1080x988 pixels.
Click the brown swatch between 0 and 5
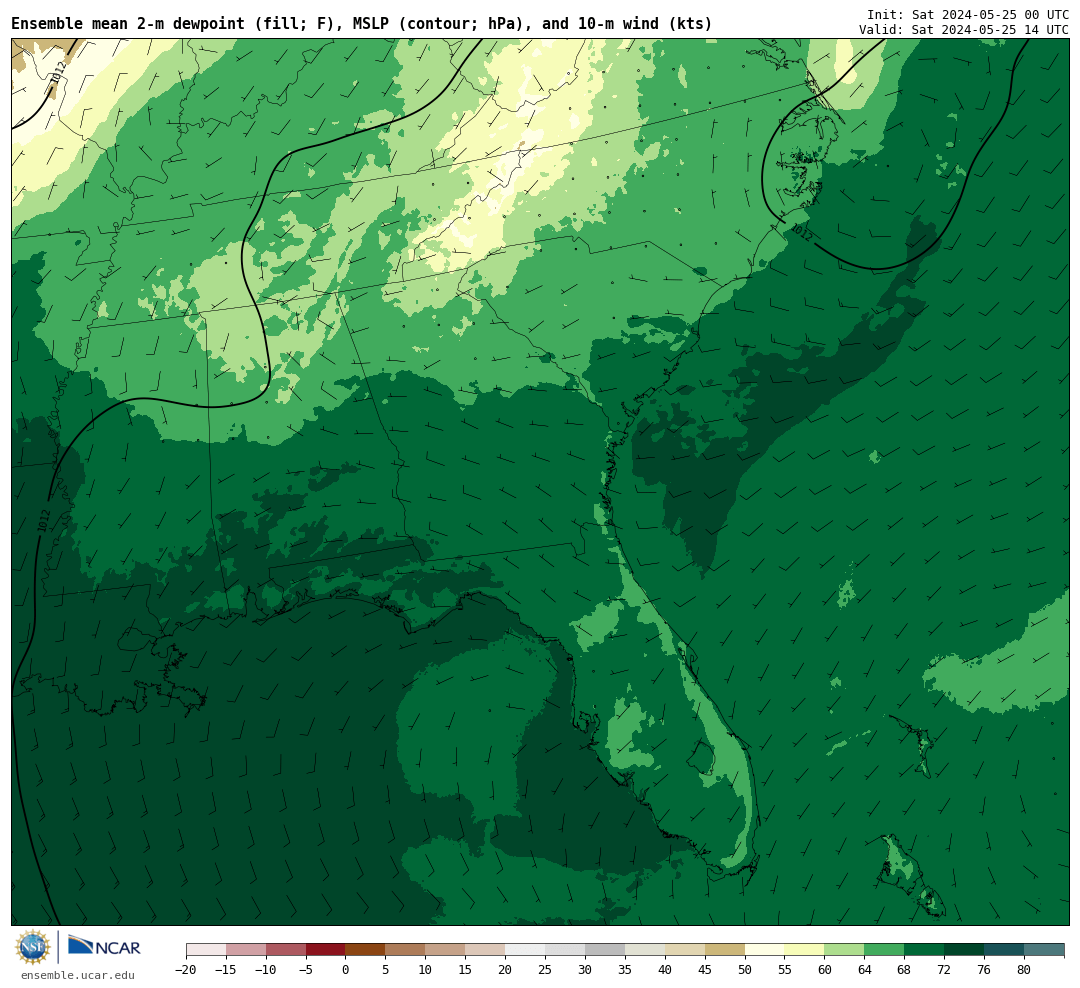366,950
